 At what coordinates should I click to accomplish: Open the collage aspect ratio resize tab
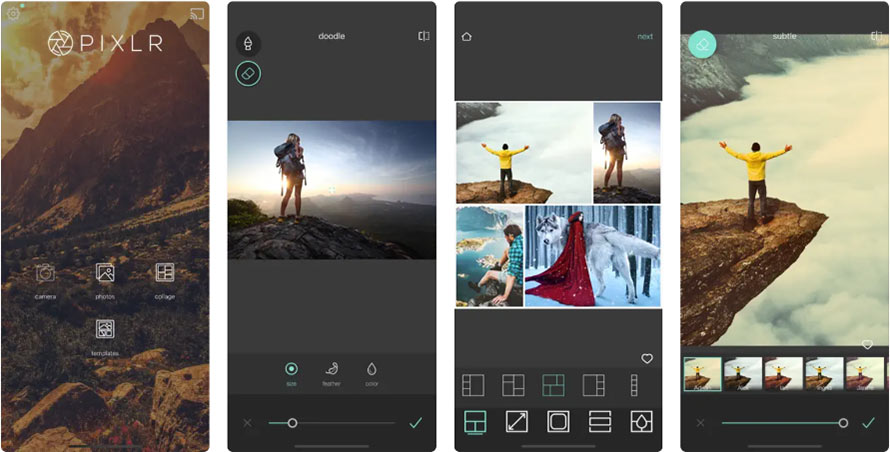pos(516,422)
